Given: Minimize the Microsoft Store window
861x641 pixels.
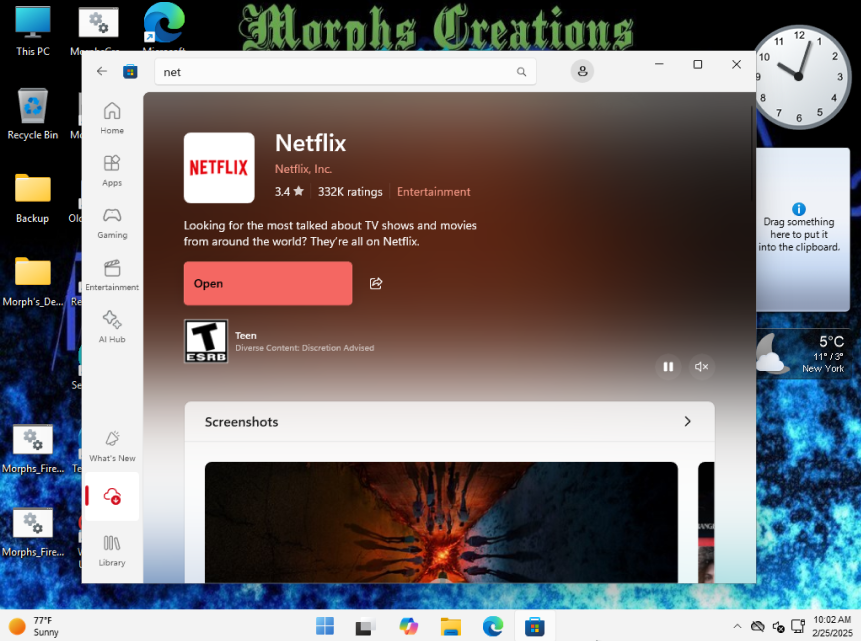Looking at the screenshot, I should (x=659, y=64).
